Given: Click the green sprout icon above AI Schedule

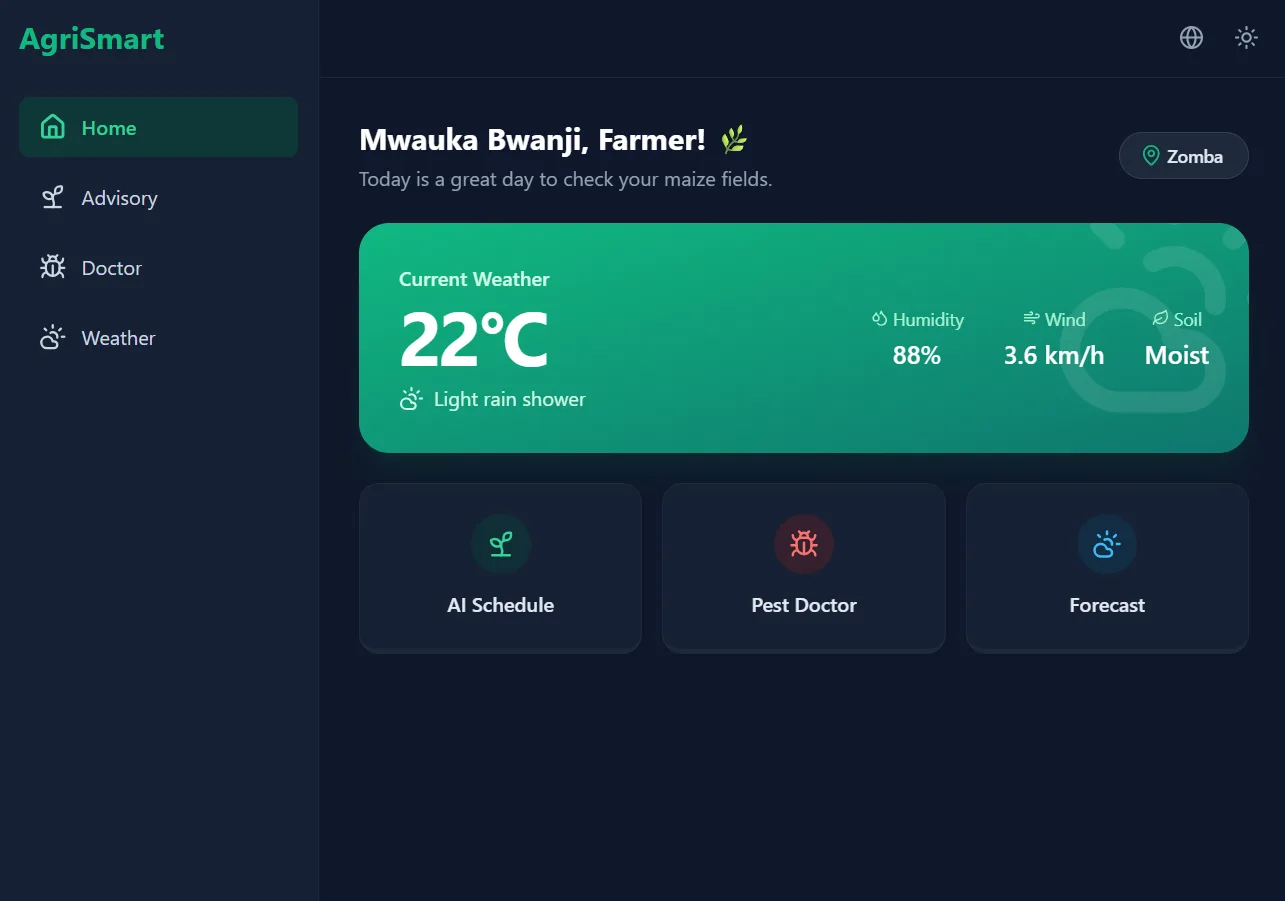Looking at the screenshot, I should pyautogui.click(x=501, y=544).
